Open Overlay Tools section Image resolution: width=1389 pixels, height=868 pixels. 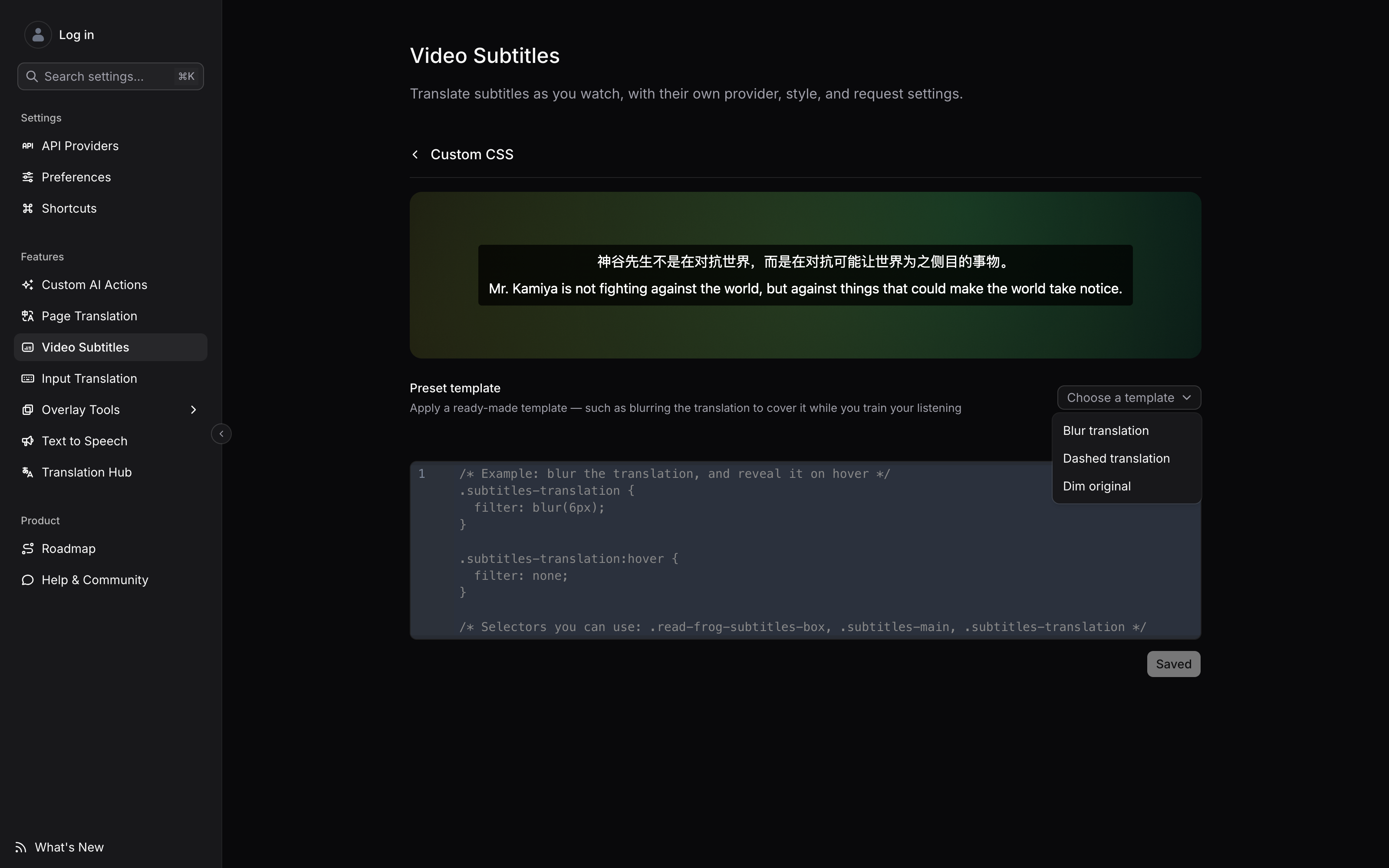[x=111, y=410]
